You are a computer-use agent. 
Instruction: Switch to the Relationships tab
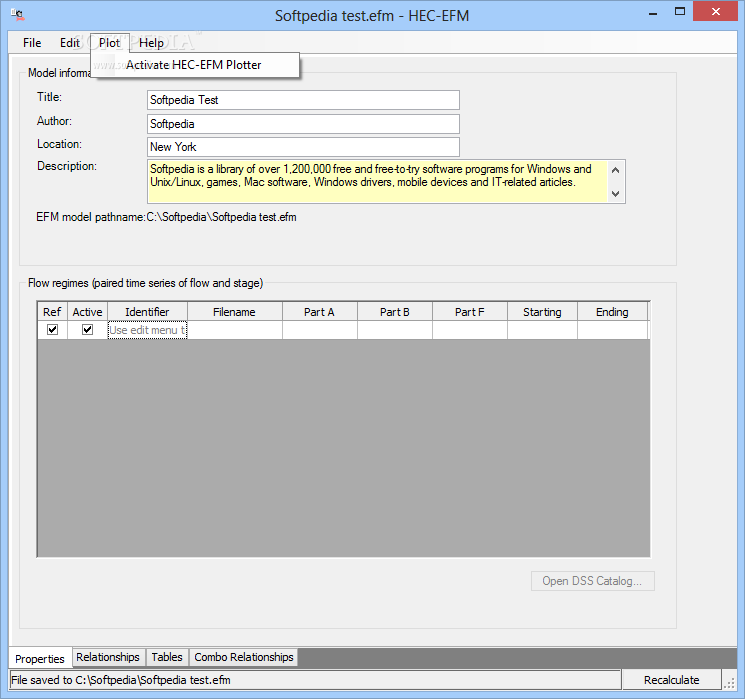tap(108, 657)
